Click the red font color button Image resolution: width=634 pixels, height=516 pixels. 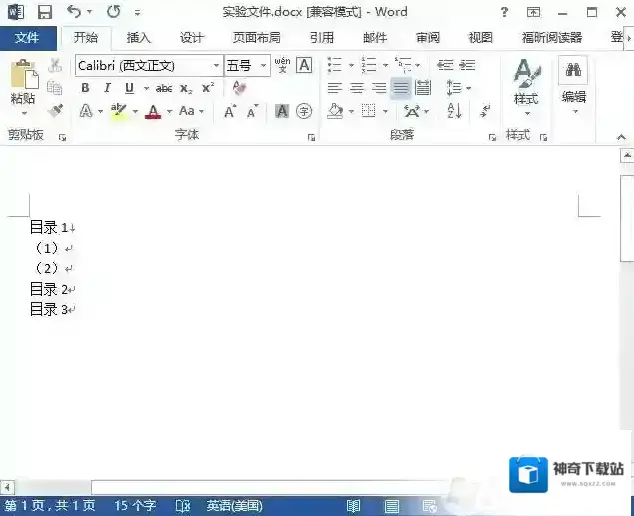[x=153, y=111]
